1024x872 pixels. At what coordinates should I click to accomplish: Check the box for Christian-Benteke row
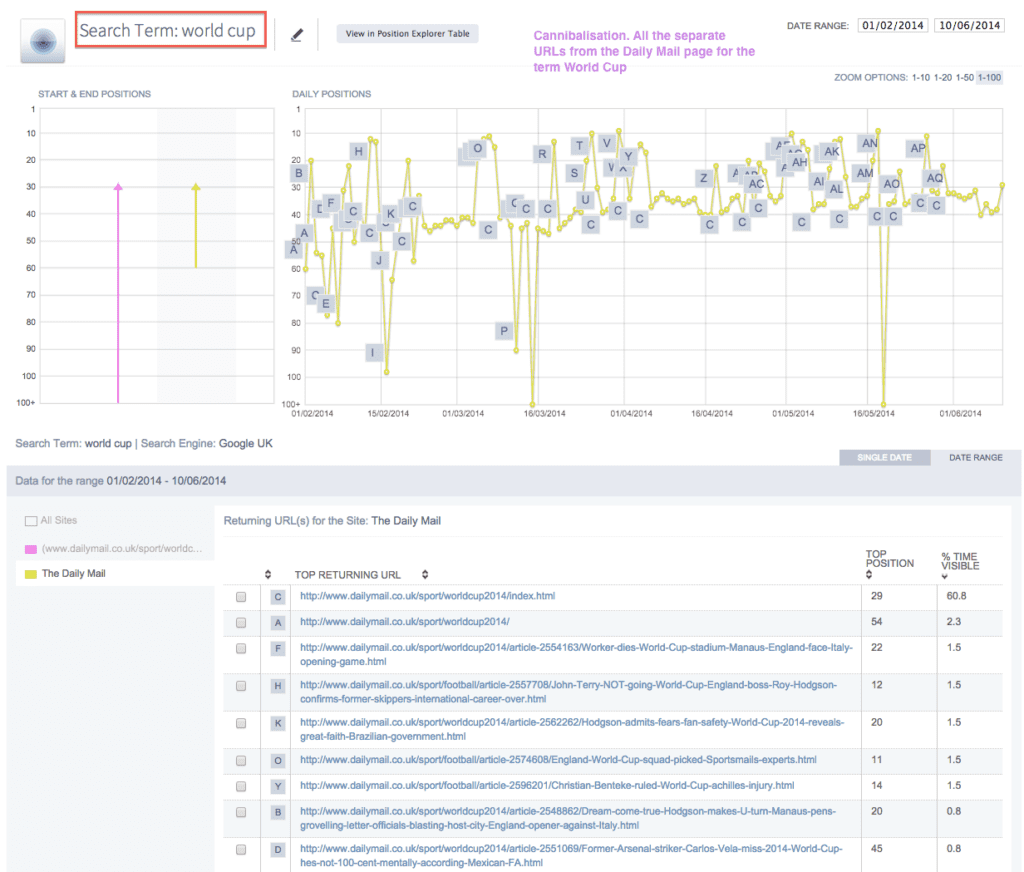point(241,786)
